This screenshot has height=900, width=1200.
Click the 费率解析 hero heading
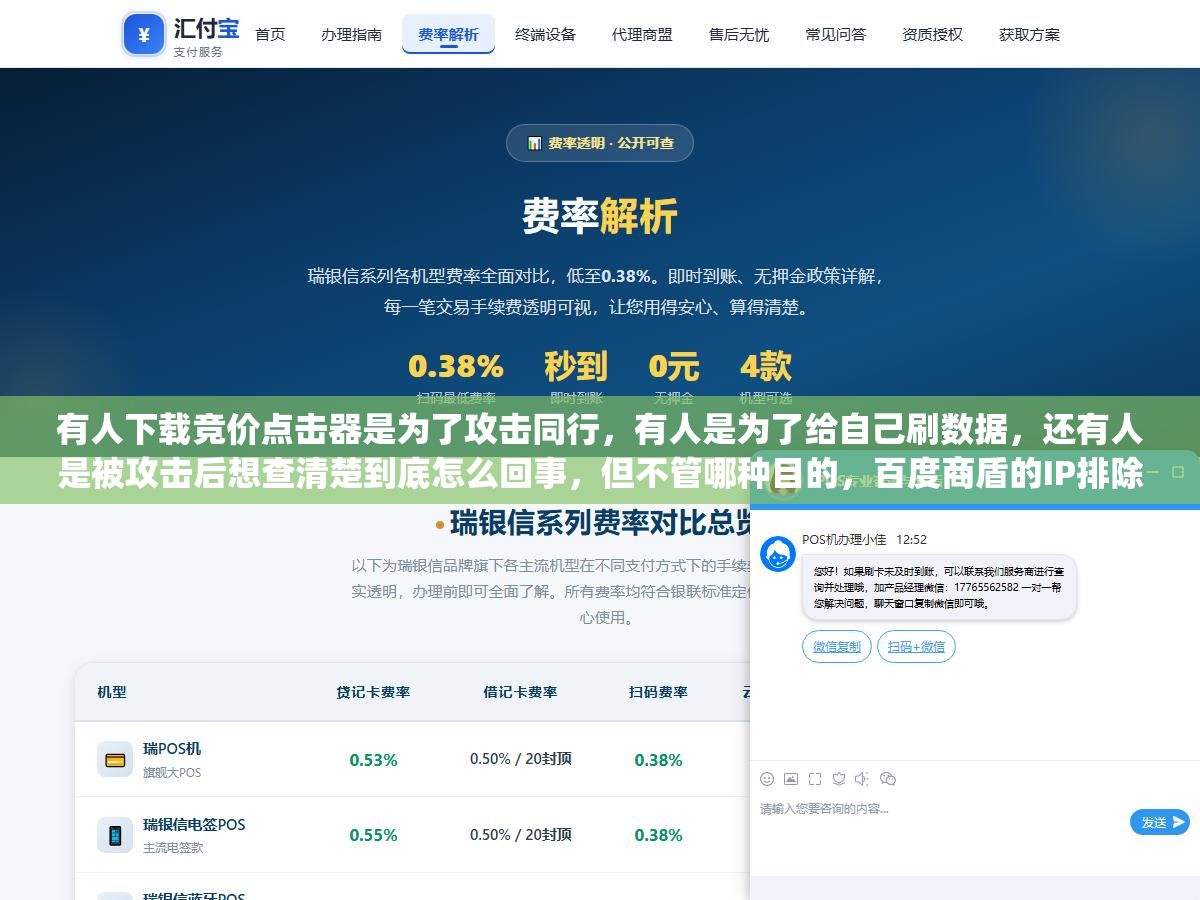pyautogui.click(x=600, y=216)
